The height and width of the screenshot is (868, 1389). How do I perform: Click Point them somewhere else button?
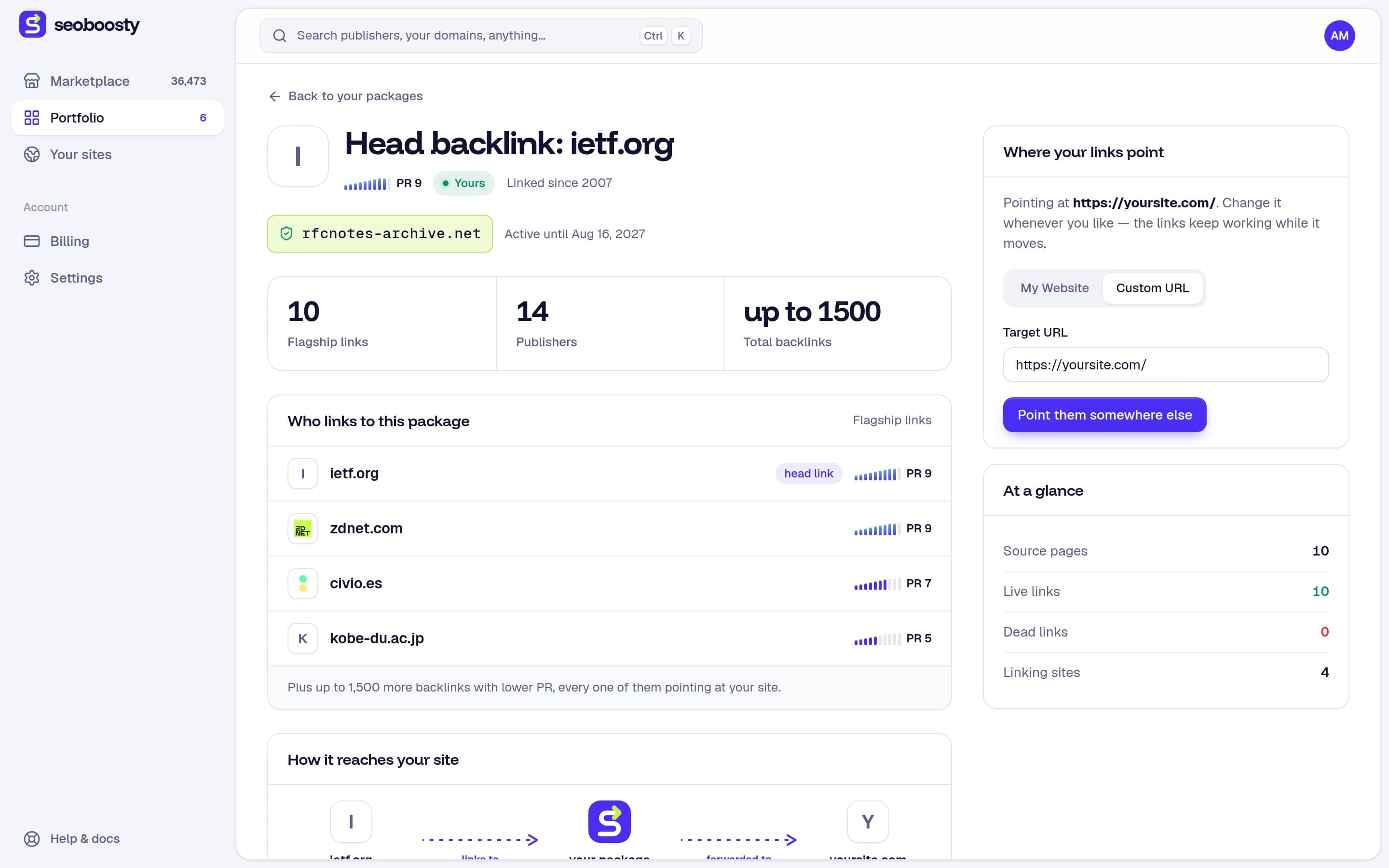click(x=1104, y=415)
